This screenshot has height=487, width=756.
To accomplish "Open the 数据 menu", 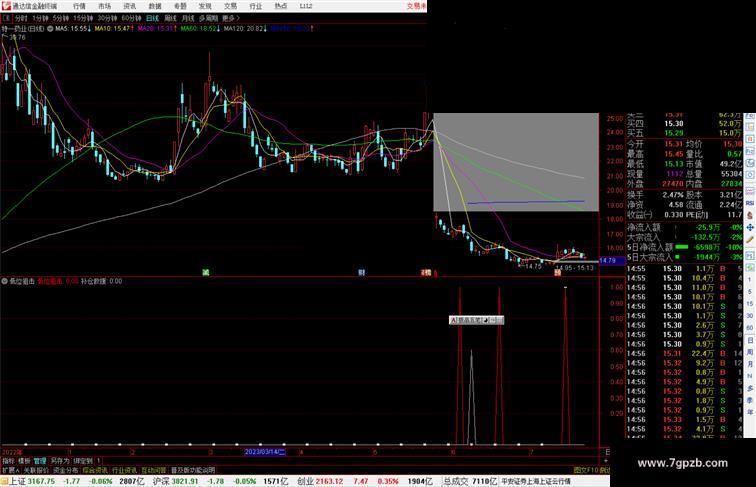I will 155,6.
